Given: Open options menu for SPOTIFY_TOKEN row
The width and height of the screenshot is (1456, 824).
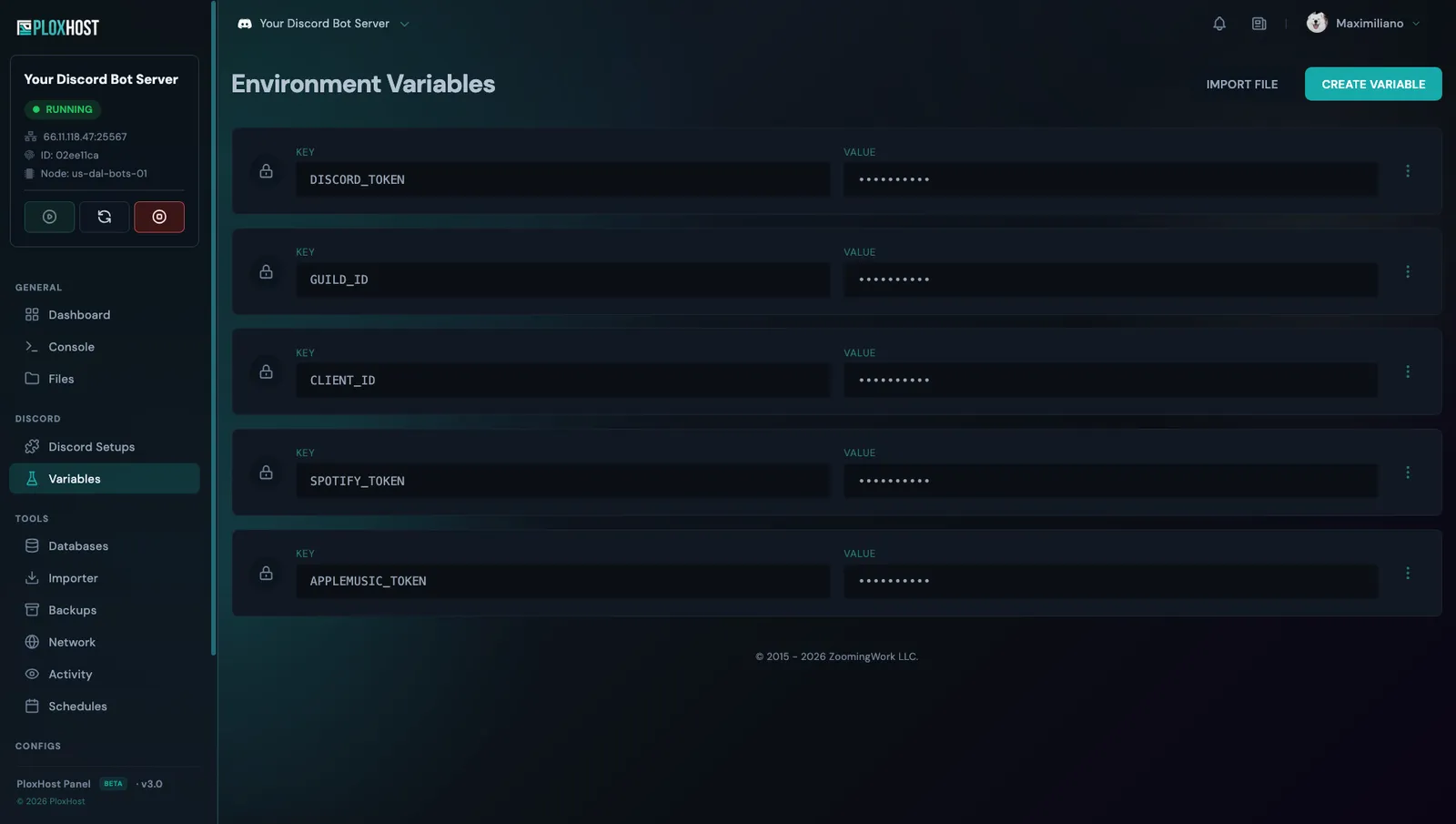Looking at the screenshot, I should pos(1408,473).
